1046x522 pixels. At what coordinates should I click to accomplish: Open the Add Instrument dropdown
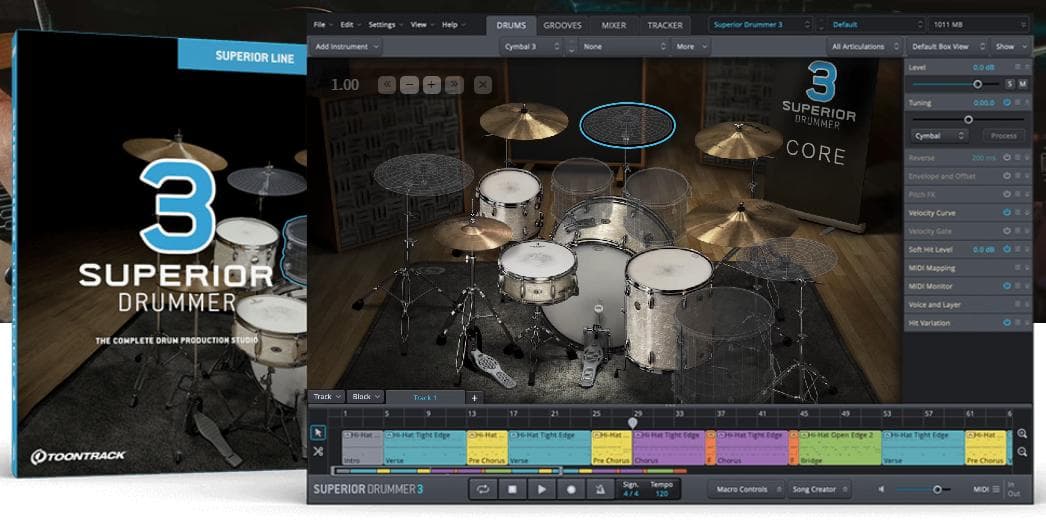click(347, 46)
